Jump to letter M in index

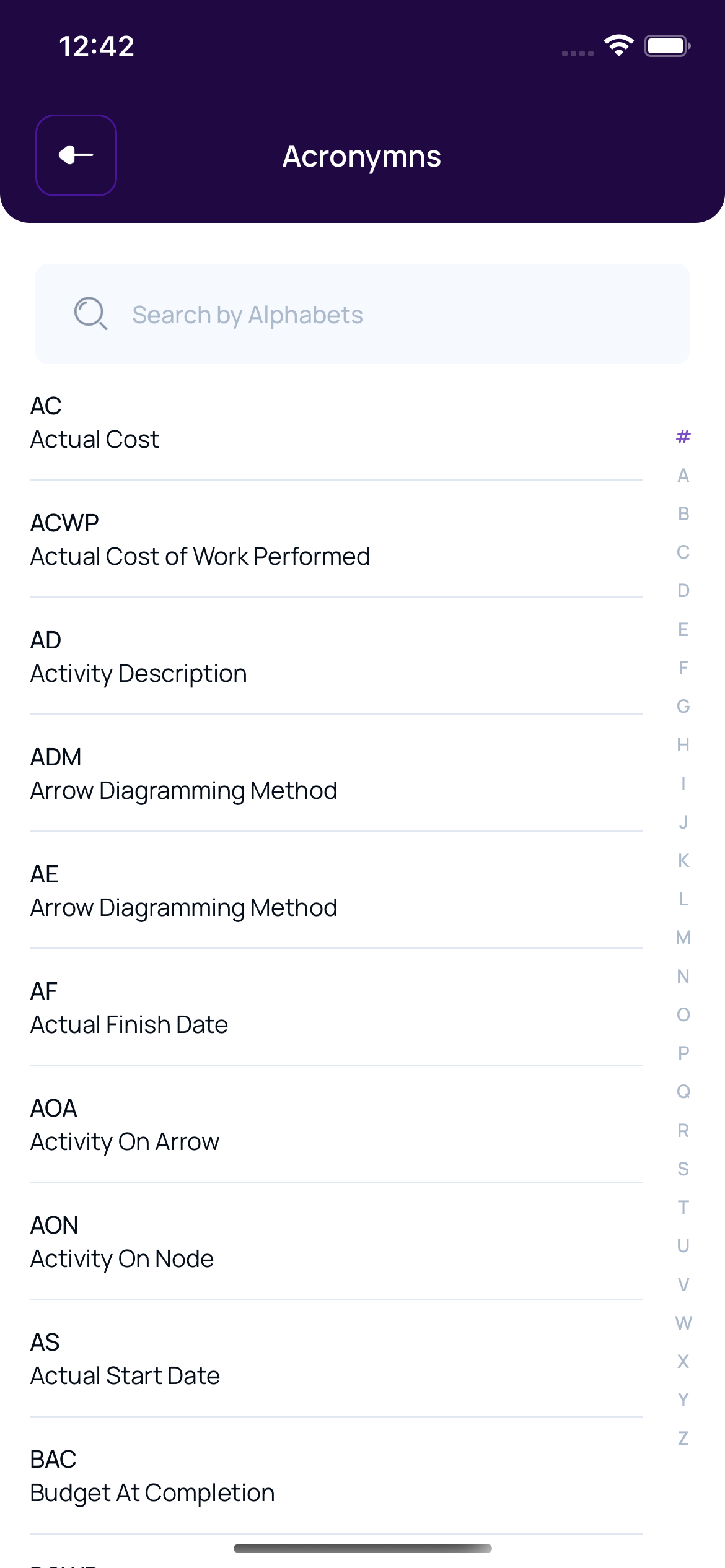click(683, 938)
